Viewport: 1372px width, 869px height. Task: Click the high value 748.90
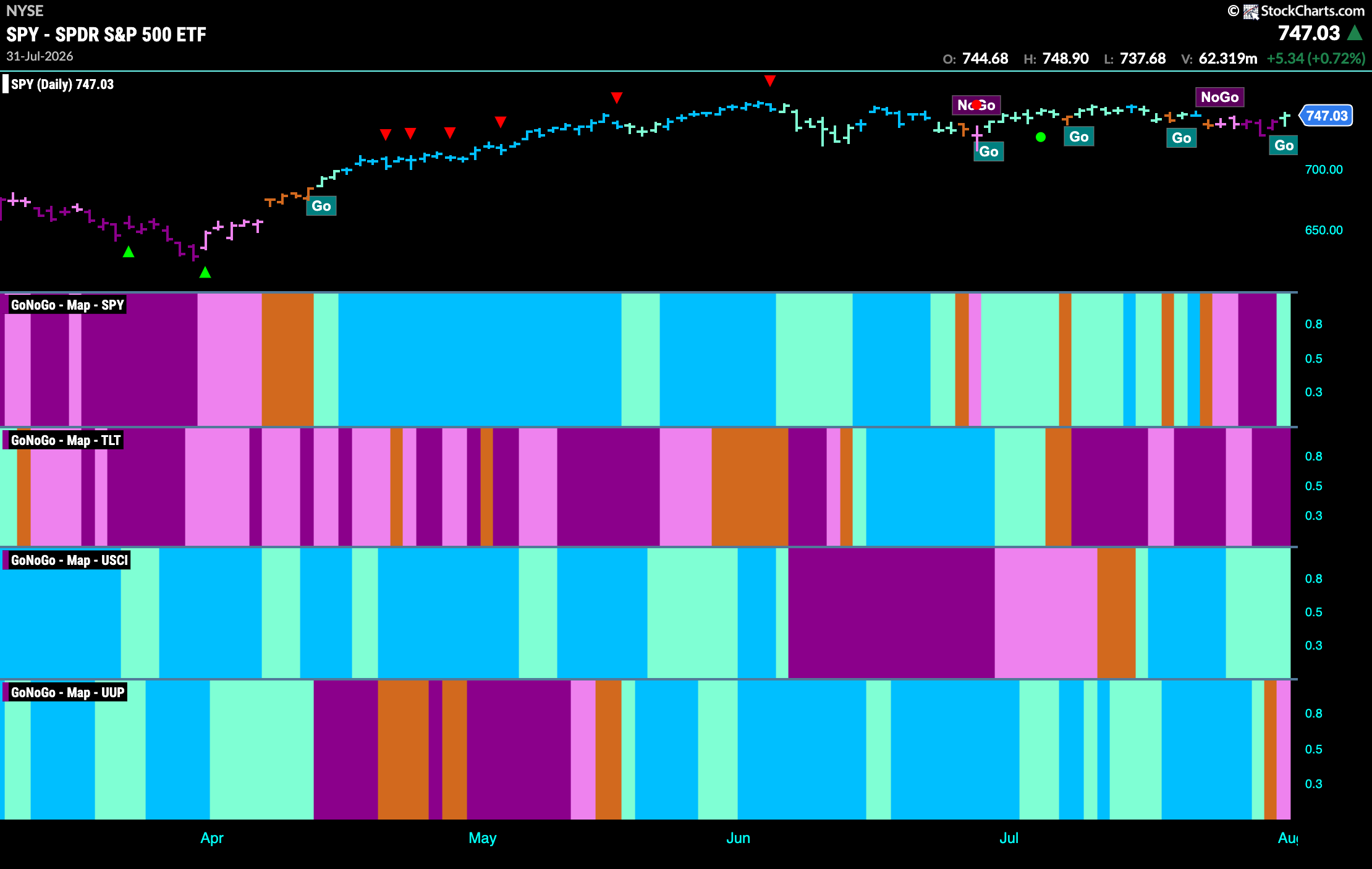coord(1065,59)
